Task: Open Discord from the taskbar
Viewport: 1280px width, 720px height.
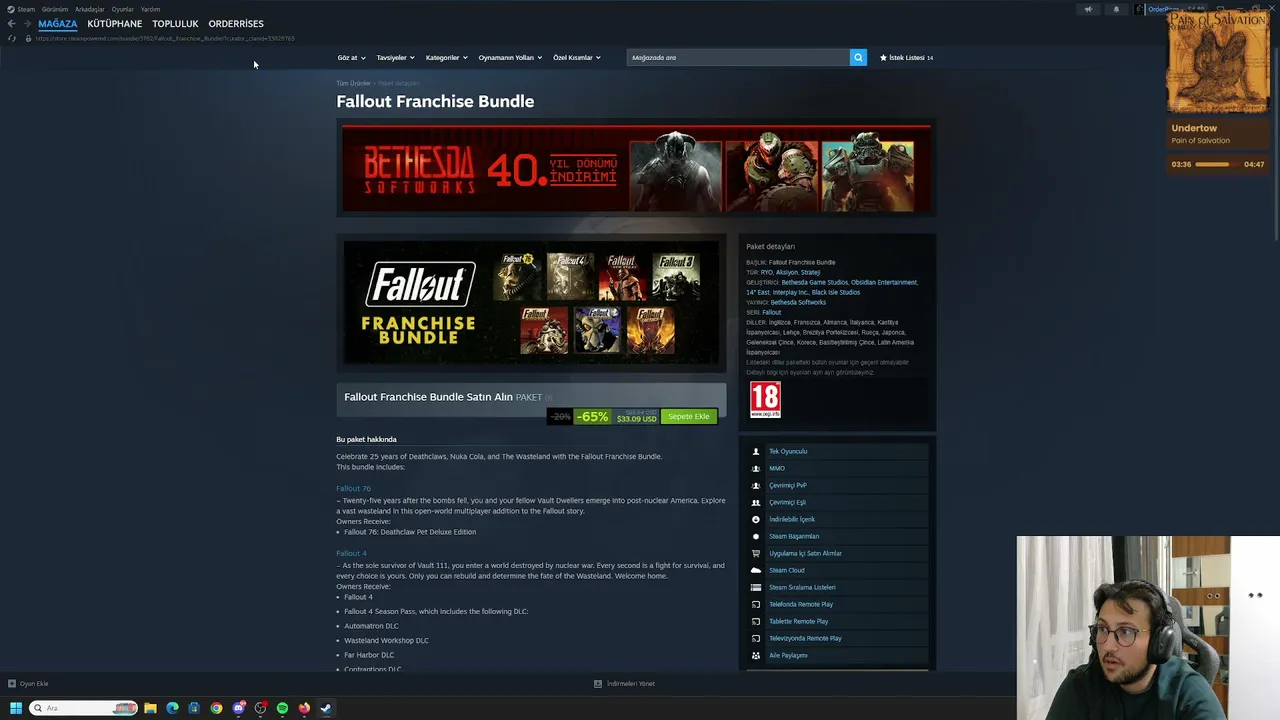Action: [x=238, y=708]
